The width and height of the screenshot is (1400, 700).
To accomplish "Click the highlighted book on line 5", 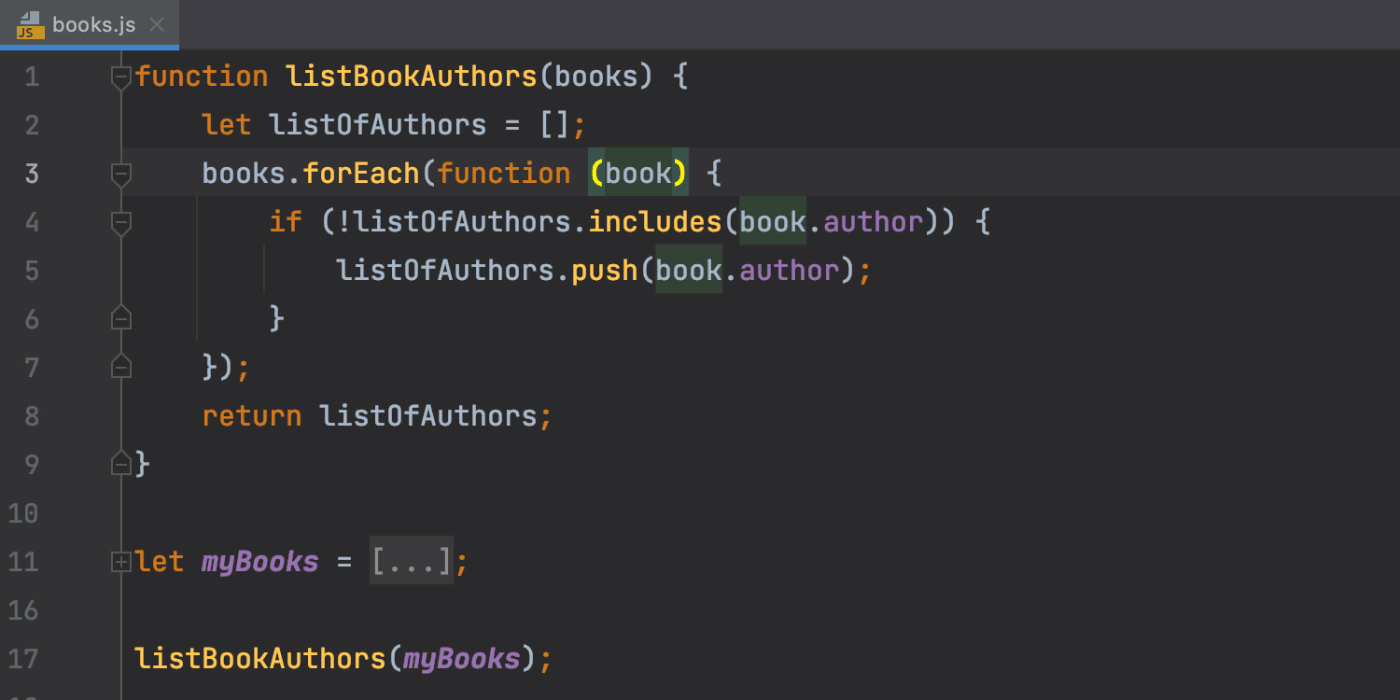I will [689, 270].
